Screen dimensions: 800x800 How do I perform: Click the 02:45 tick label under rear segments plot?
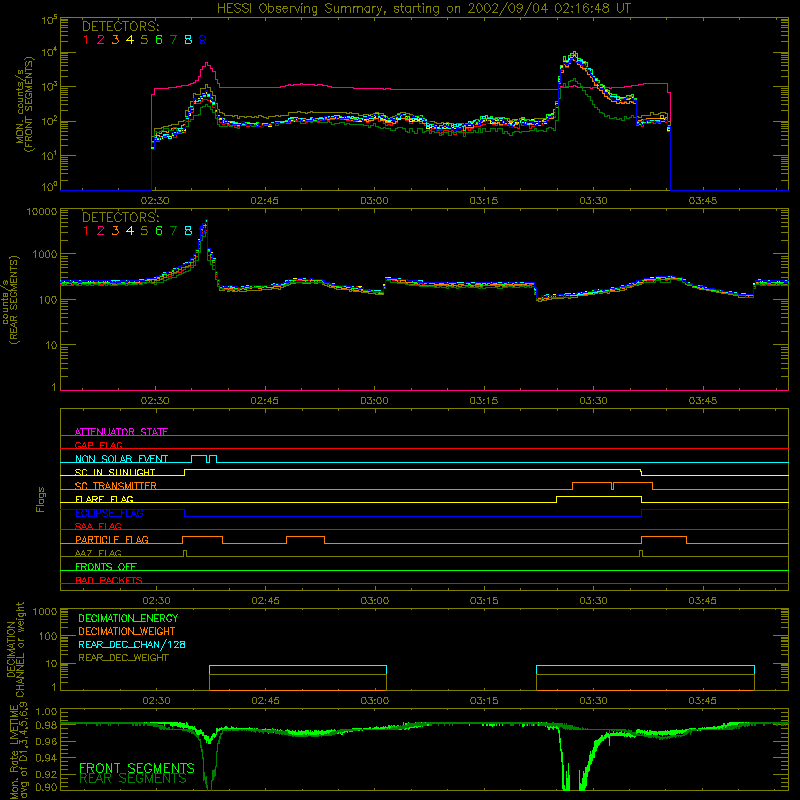[265, 401]
